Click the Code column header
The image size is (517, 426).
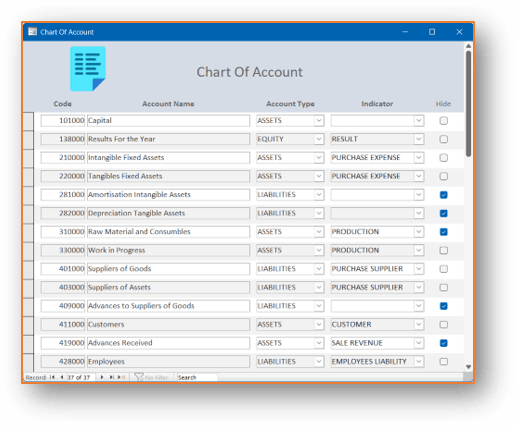tap(62, 104)
